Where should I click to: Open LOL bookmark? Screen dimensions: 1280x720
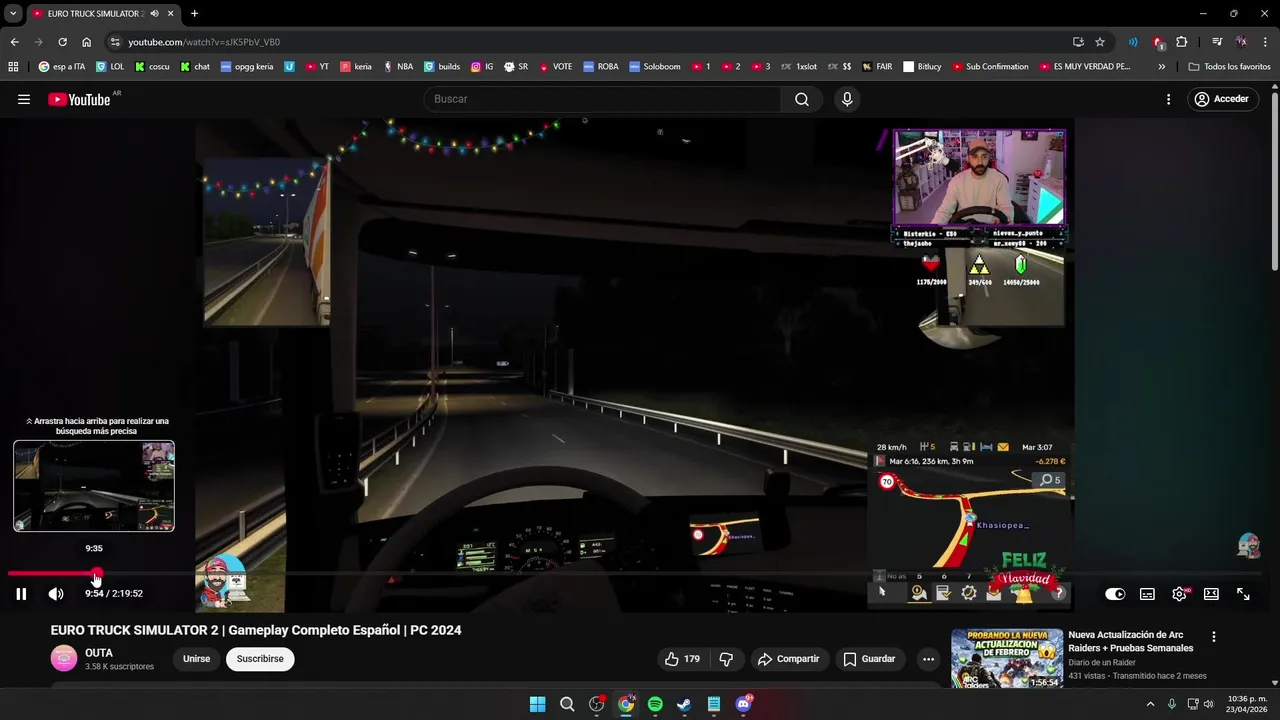[x=111, y=67]
